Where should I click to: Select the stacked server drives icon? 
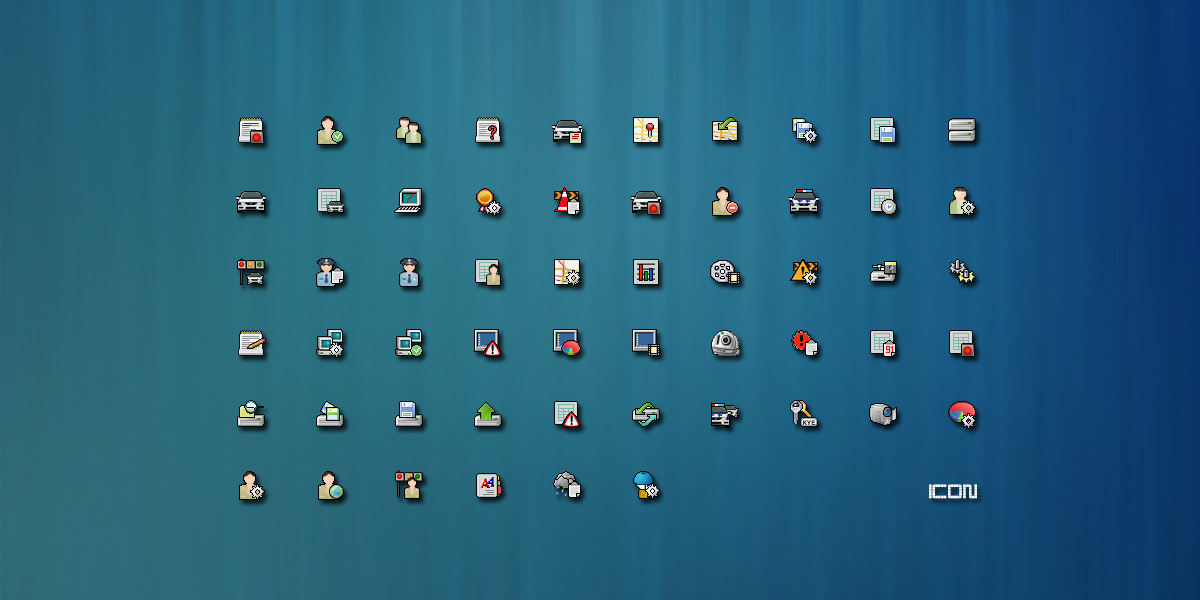[x=962, y=131]
